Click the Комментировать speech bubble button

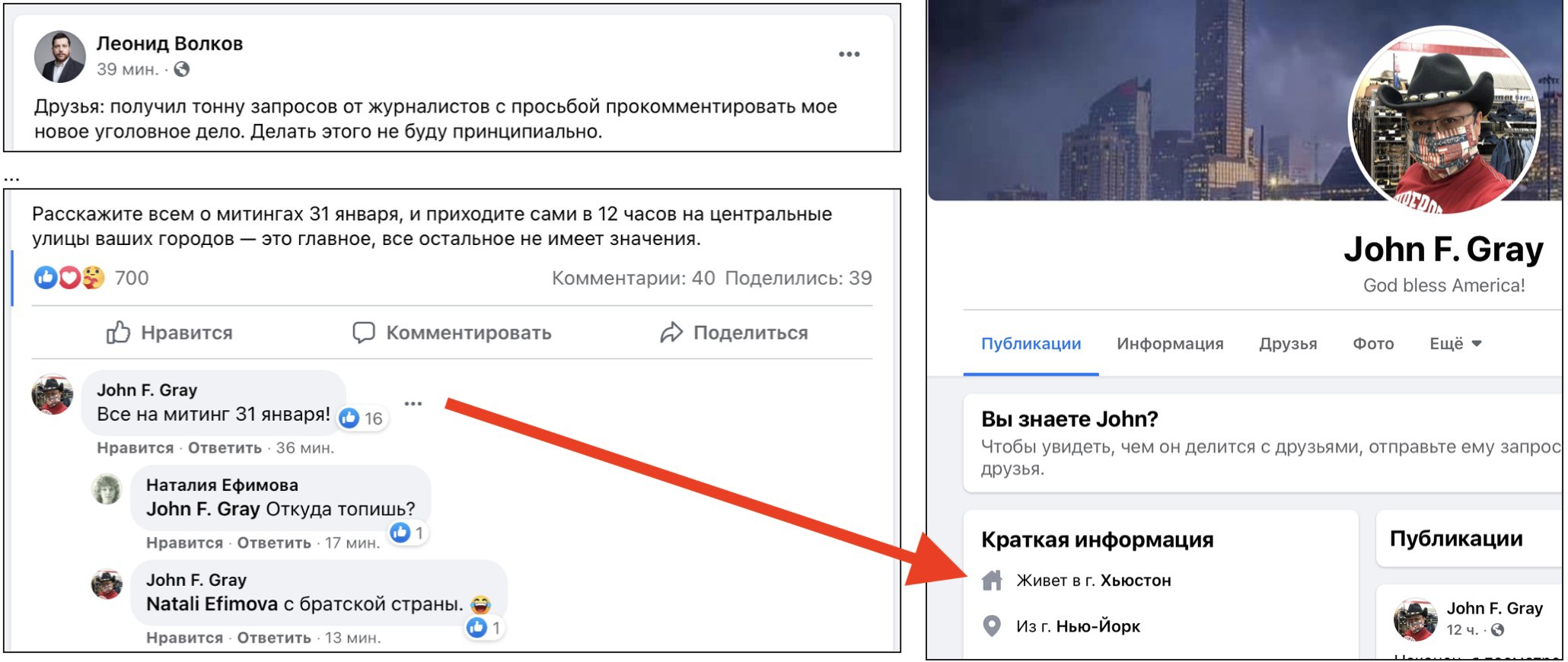point(452,333)
